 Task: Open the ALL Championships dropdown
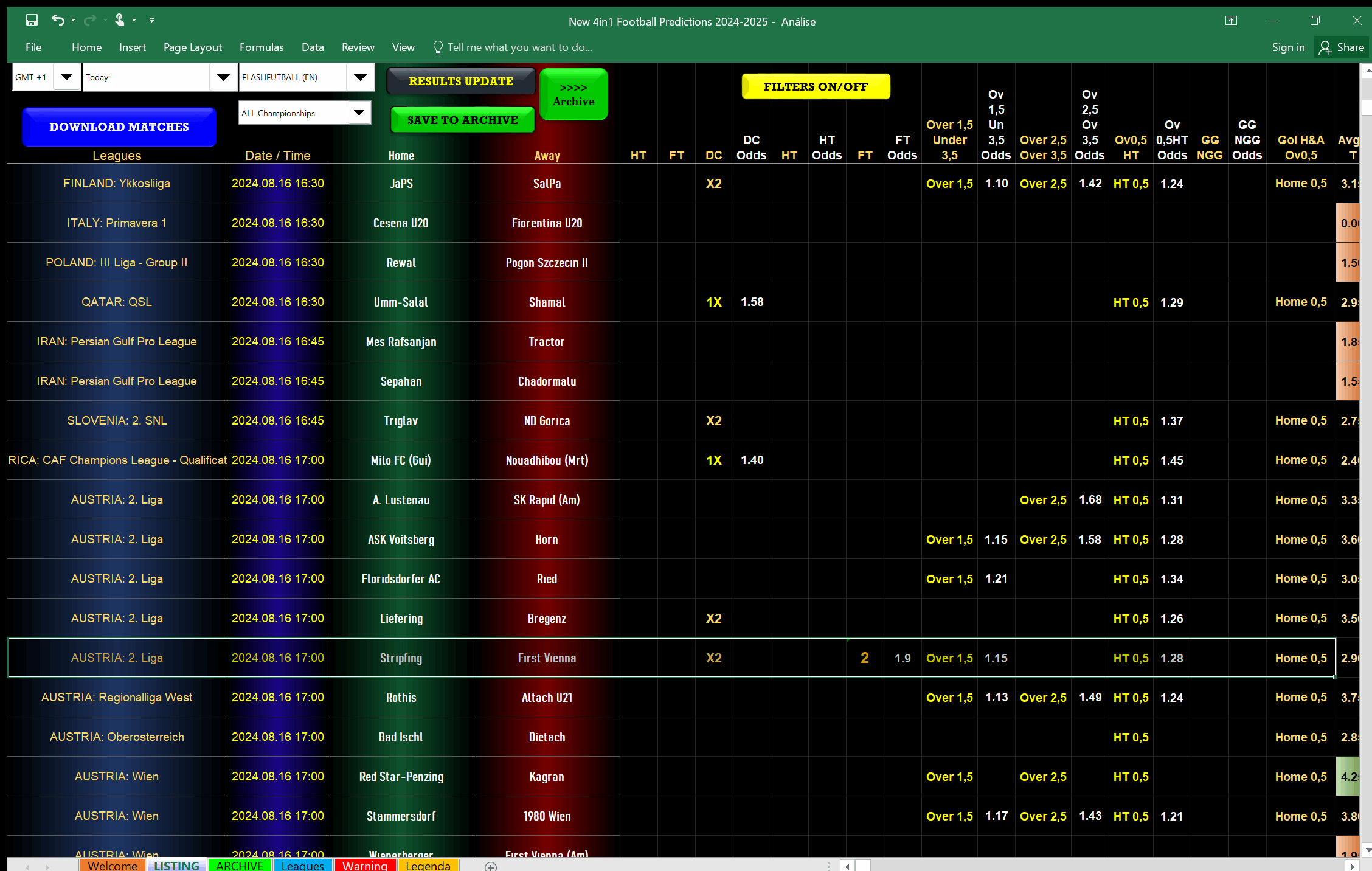(x=359, y=113)
